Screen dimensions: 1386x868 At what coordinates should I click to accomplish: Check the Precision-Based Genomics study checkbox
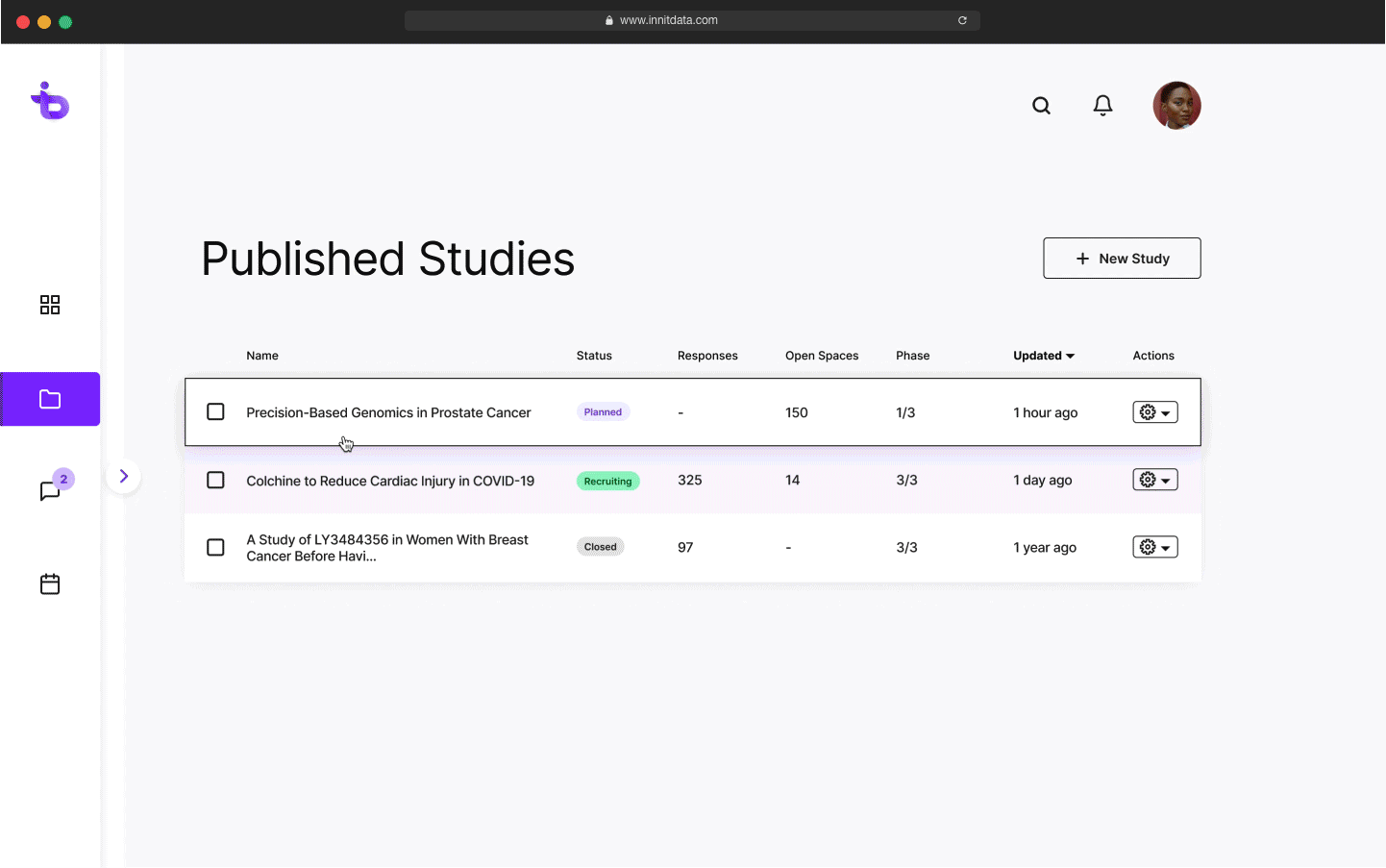coord(215,412)
